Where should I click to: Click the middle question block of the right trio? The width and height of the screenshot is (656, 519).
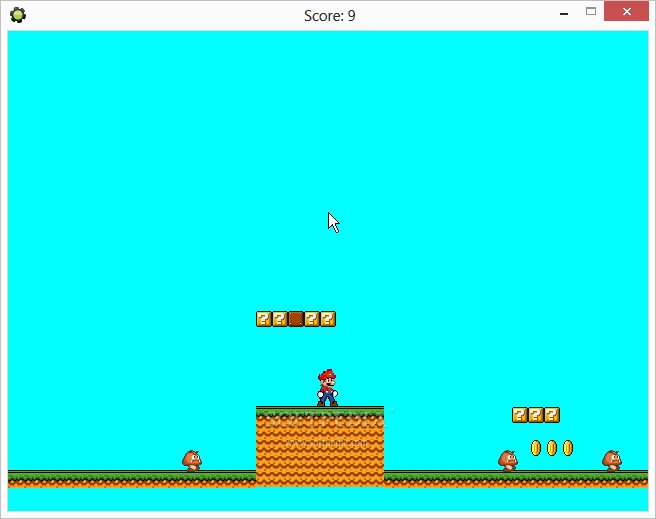click(x=536, y=415)
